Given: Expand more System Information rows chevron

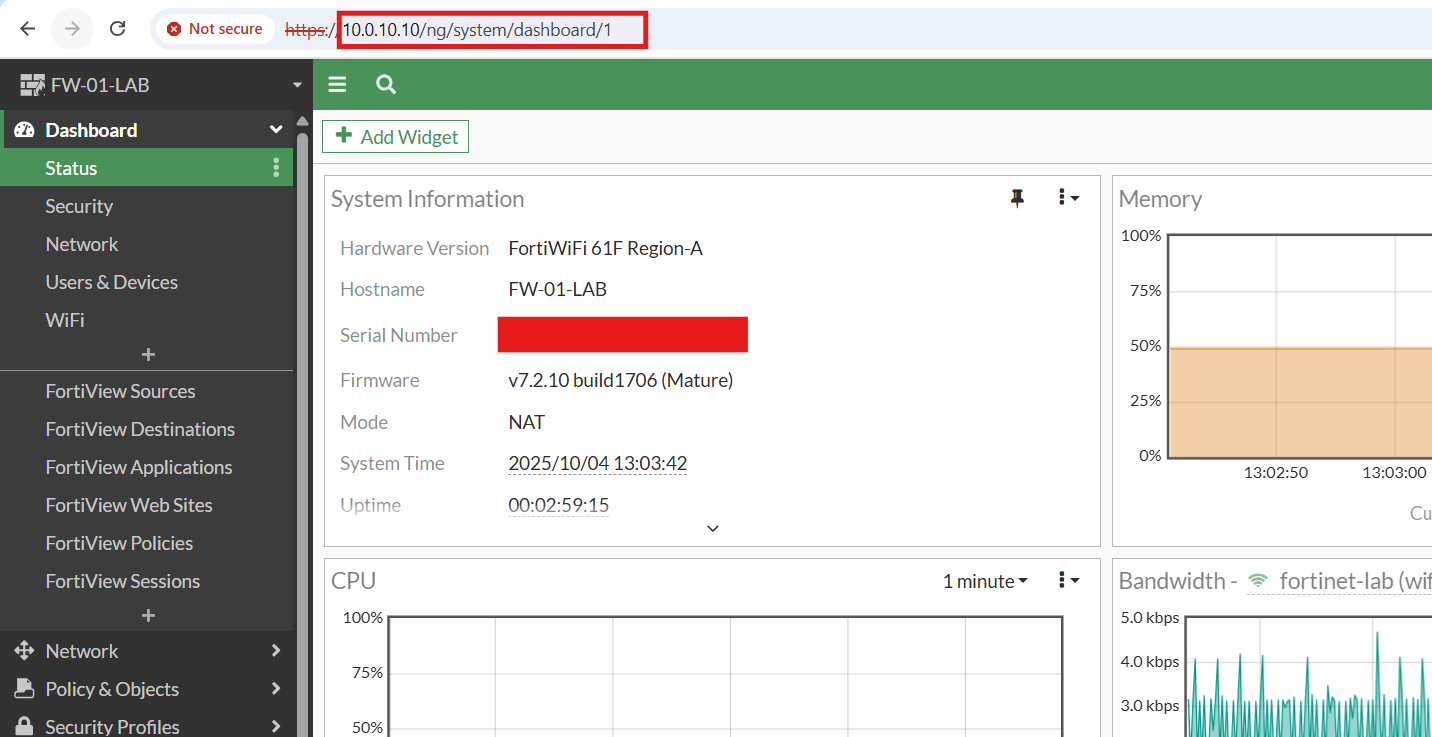Looking at the screenshot, I should (x=712, y=528).
